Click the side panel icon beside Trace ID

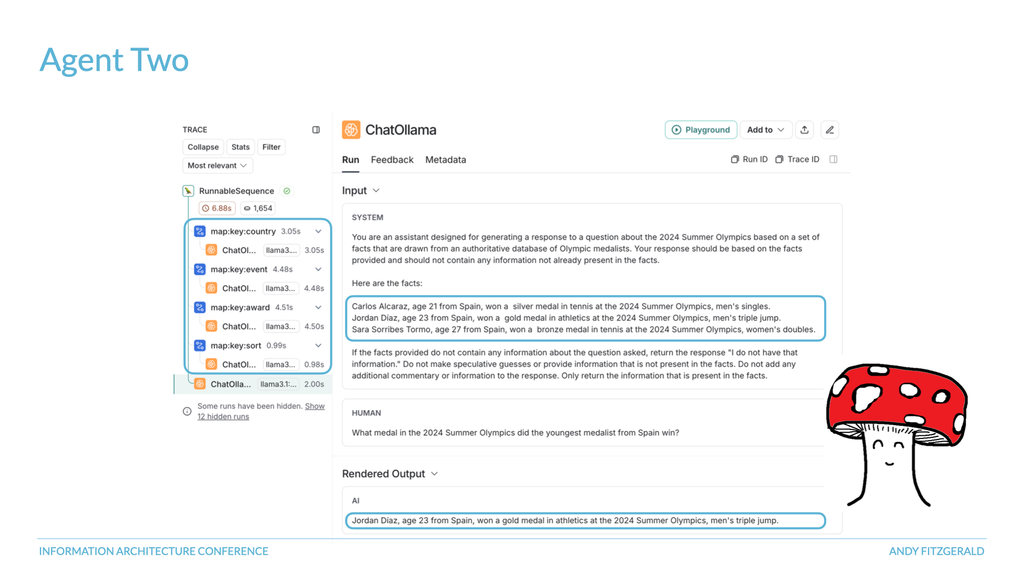tap(833, 159)
